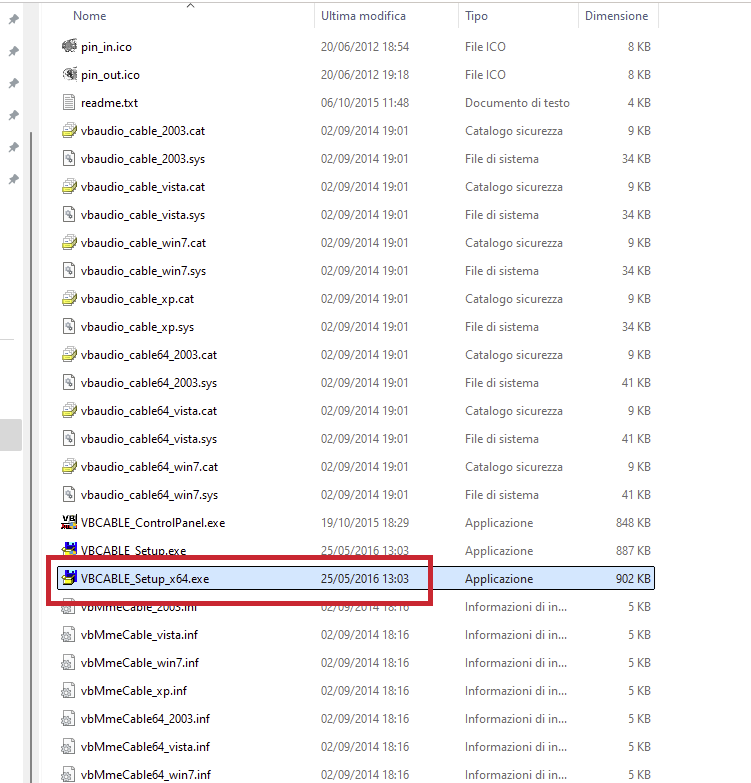Click Applicazione type of VBCABLE_Setup_x64.exe
The height and width of the screenshot is (783, 751).
499,578
